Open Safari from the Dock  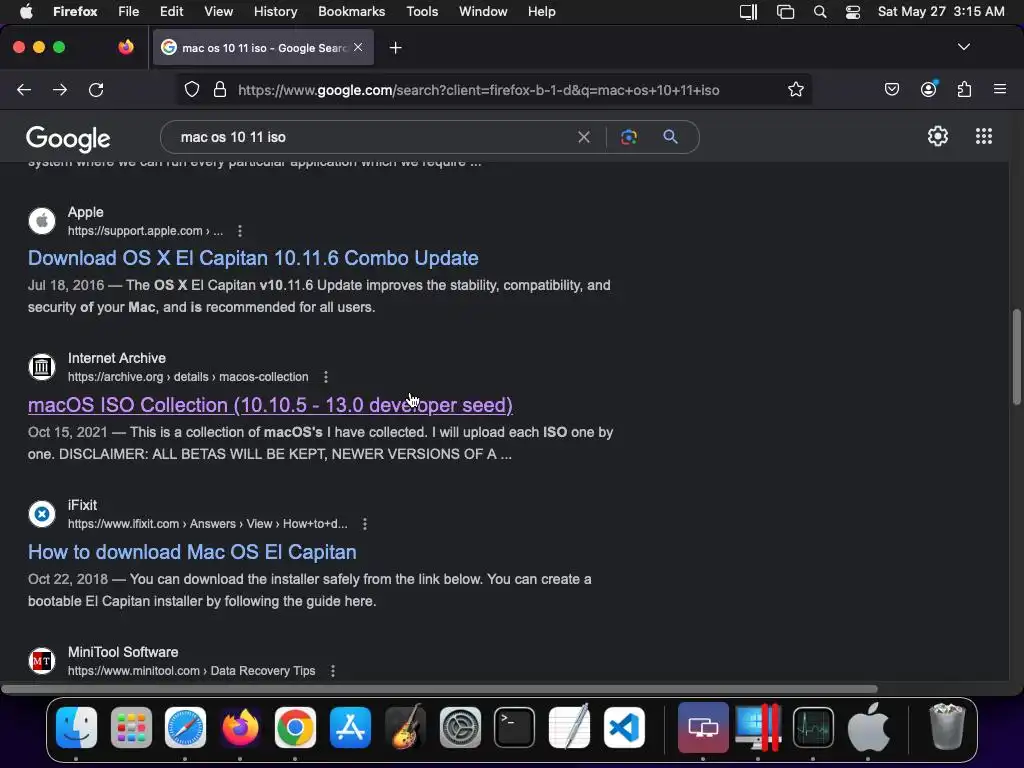point(185,727)
